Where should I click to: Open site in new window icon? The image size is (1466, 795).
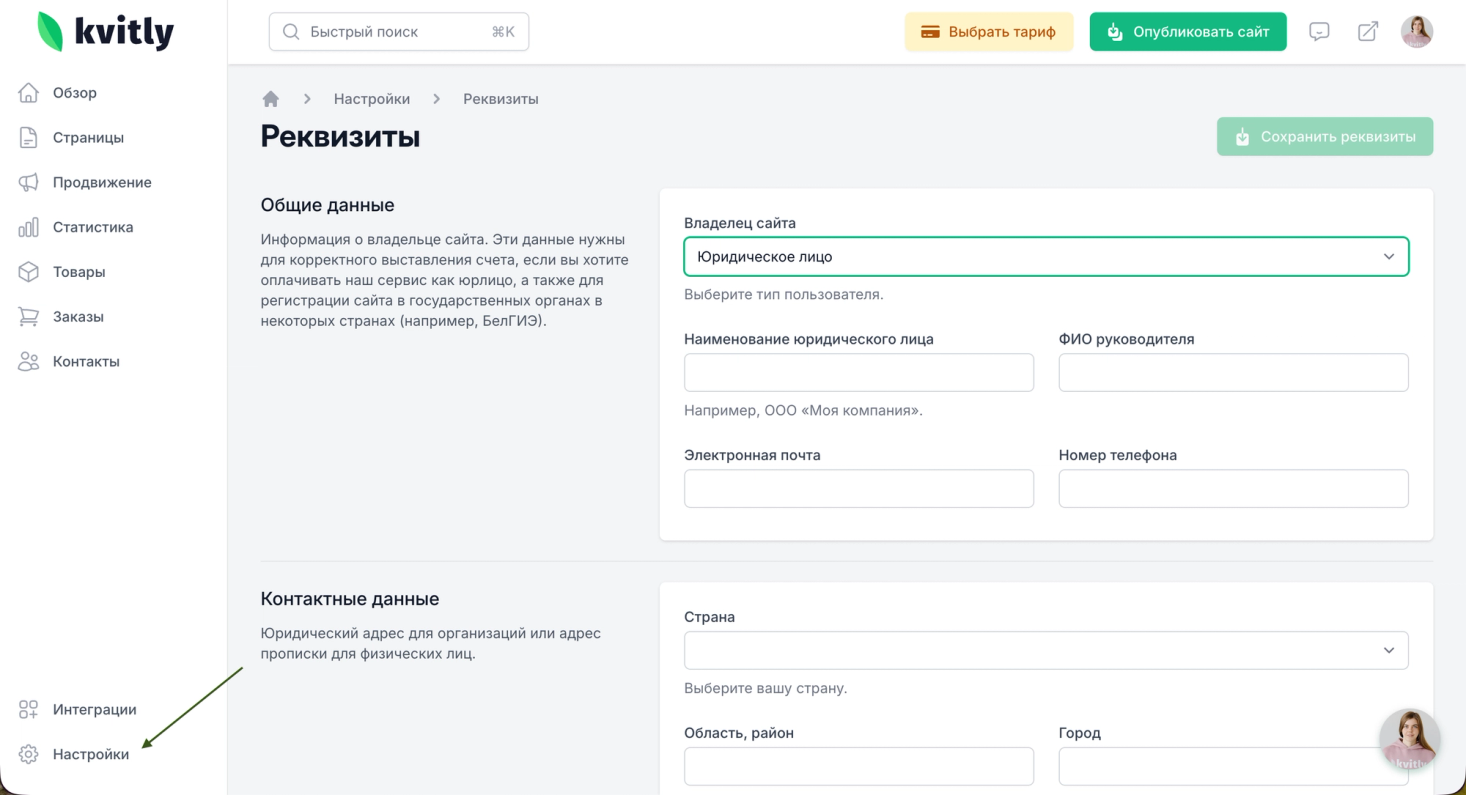[x=1367, y=32]
